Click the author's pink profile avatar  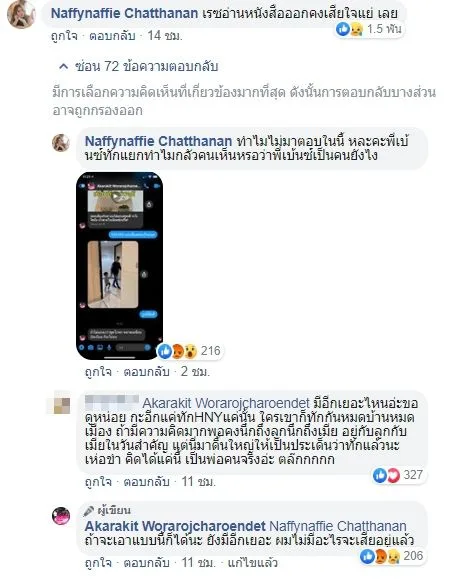tap(61, 516)
